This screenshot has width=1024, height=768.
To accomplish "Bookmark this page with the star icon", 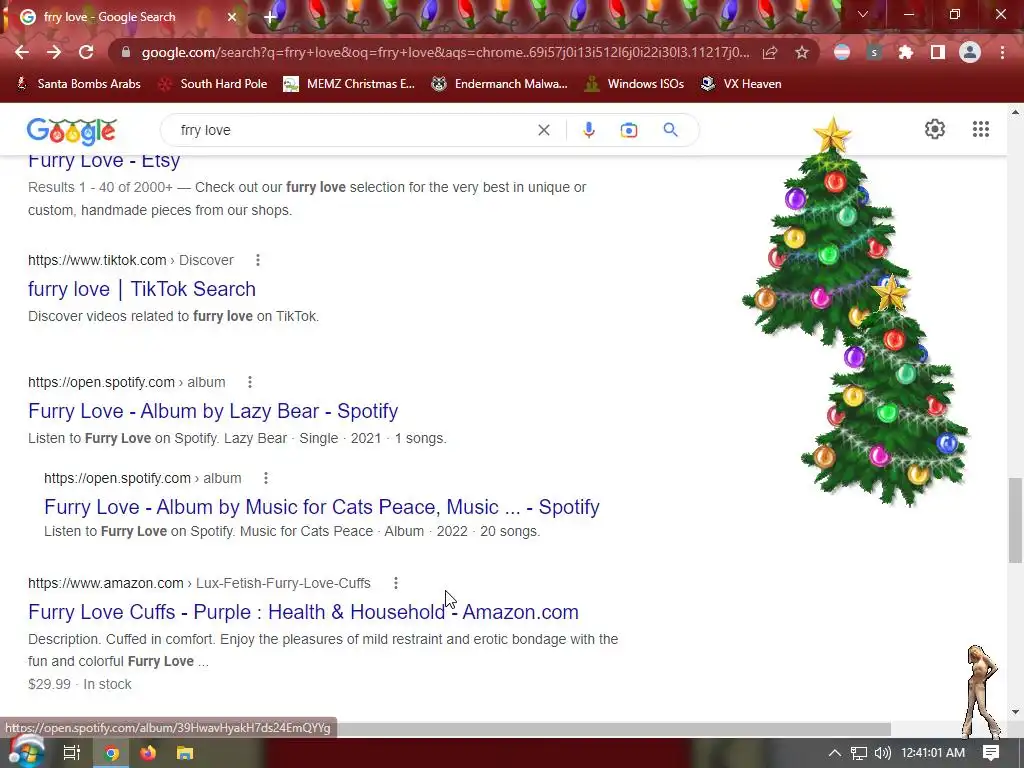I will [802, 52].
